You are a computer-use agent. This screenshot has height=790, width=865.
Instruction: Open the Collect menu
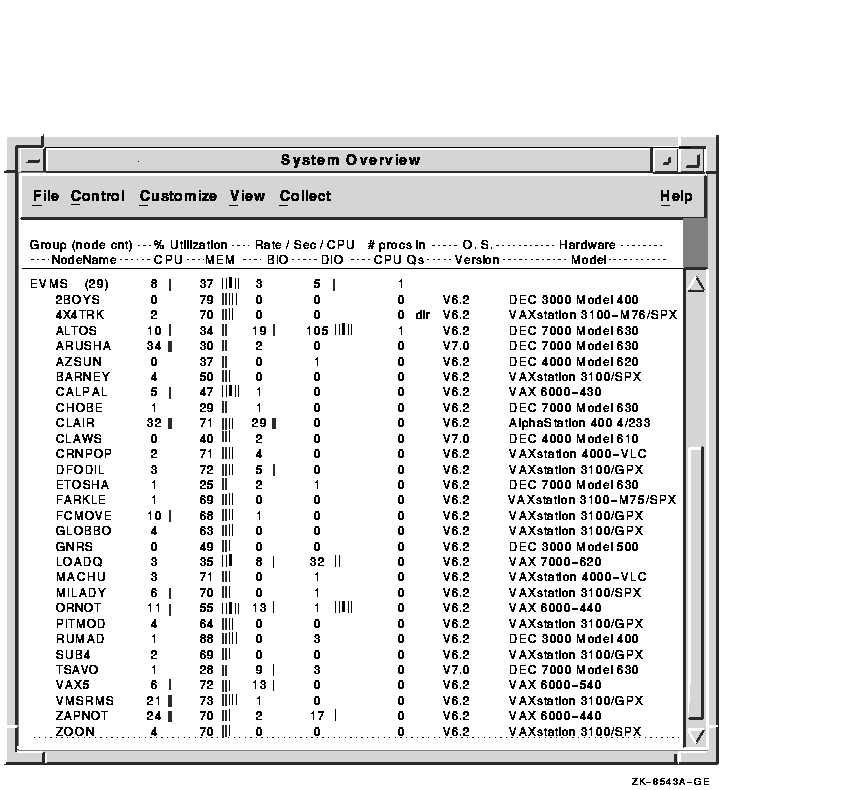[x=305, y=197]
